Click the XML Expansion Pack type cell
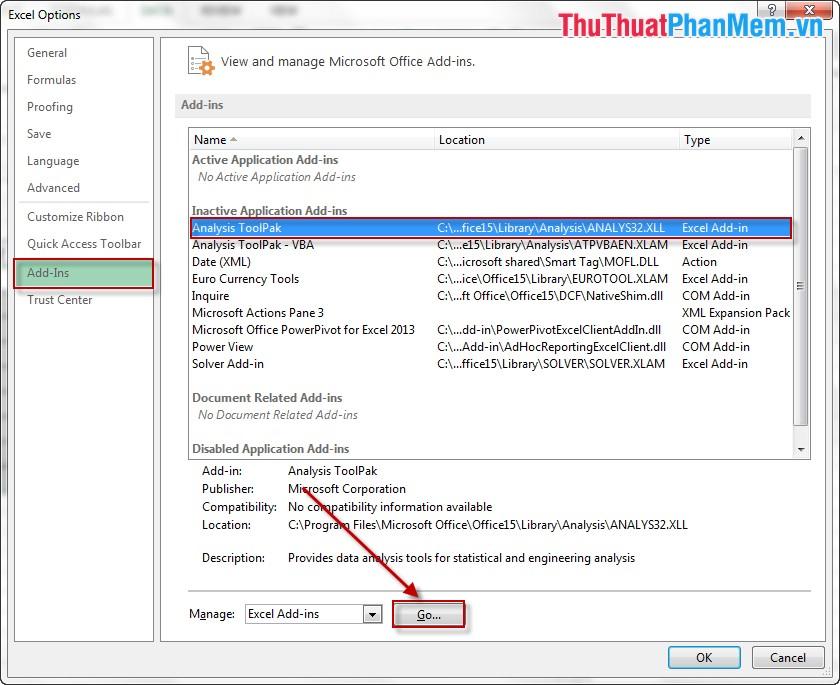The height and width of the screenshot is (685, 840). point(736,313)
